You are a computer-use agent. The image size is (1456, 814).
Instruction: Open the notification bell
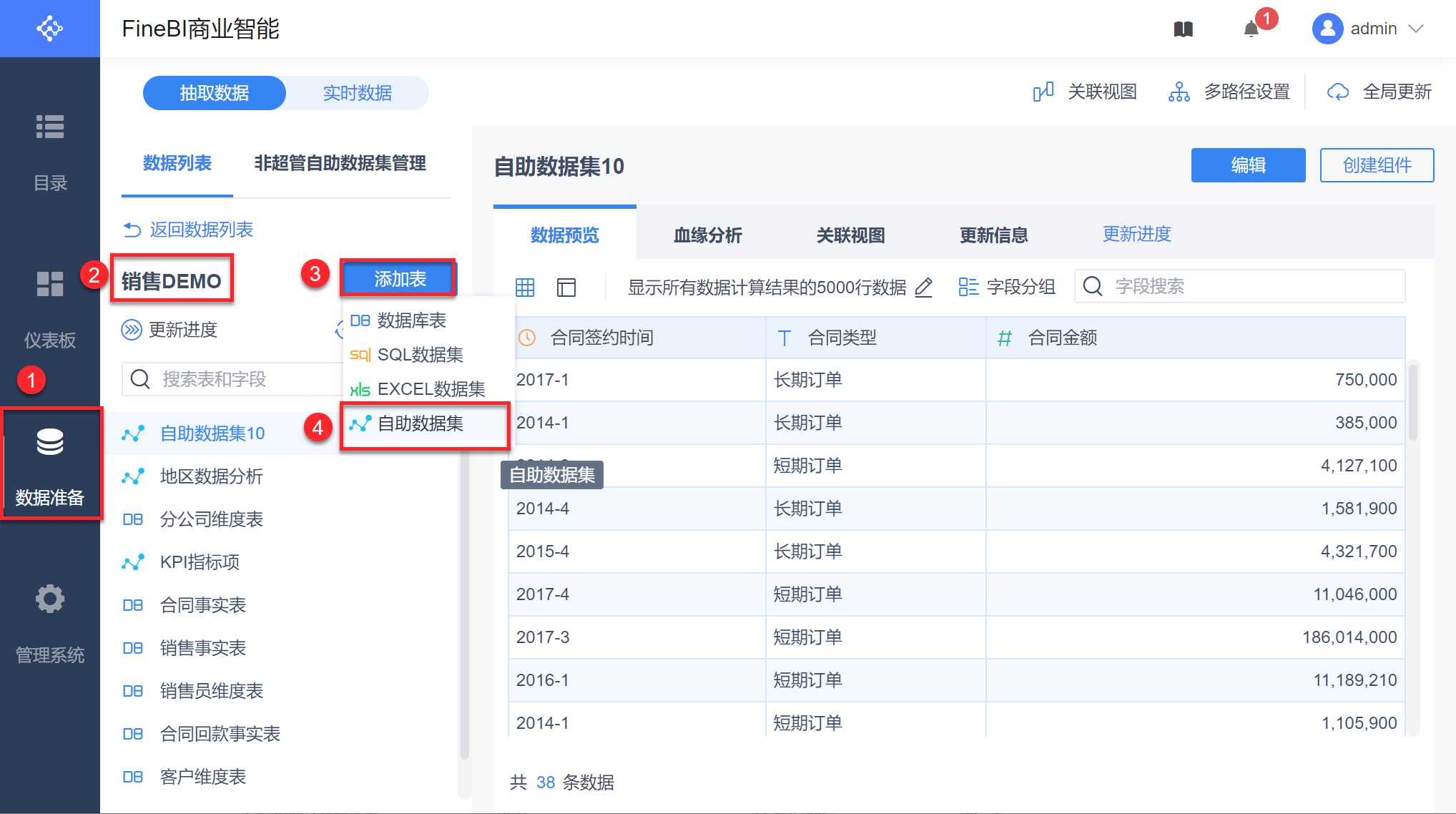[x=1251, y=29]
